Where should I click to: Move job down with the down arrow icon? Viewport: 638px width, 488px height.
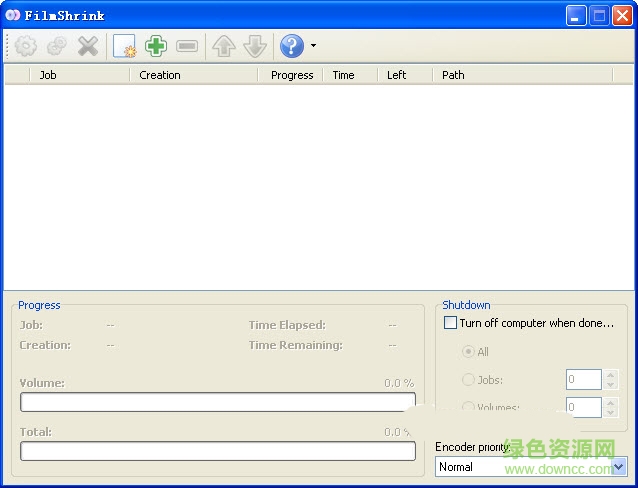pos(255,46)
